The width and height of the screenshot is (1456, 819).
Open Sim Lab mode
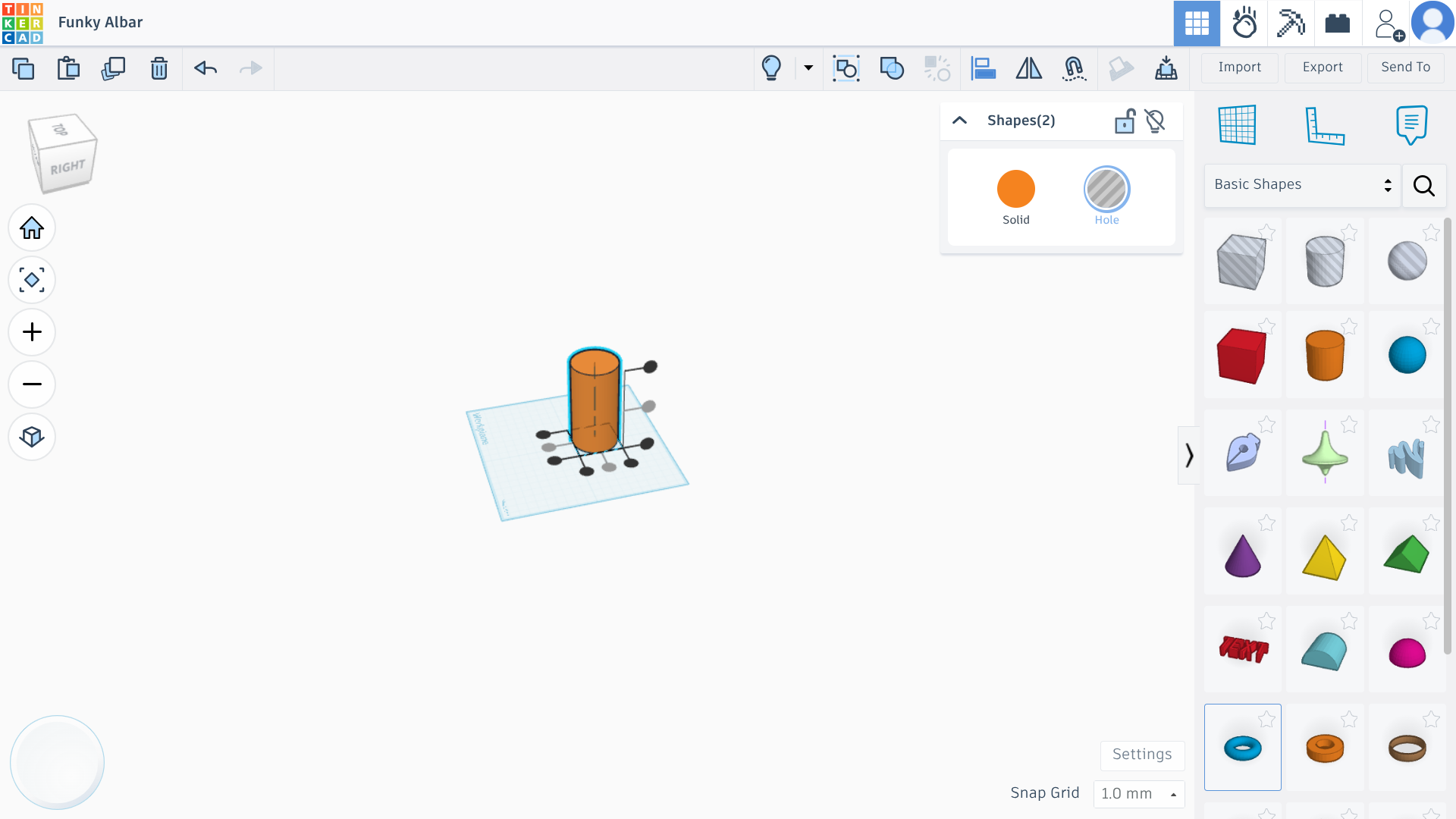click(1244, 24)
